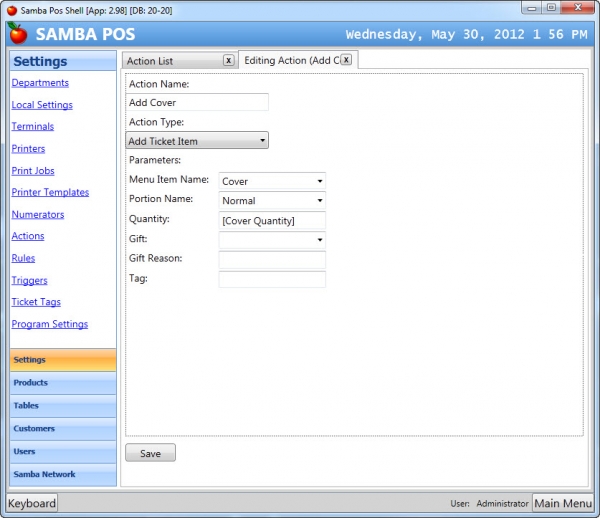Click the Gift Reason text field

272,260
